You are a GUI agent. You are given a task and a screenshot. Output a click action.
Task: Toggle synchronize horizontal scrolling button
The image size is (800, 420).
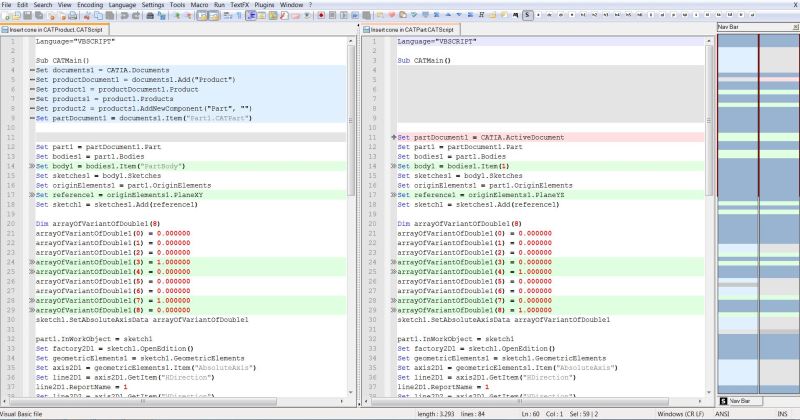[214, 16]
